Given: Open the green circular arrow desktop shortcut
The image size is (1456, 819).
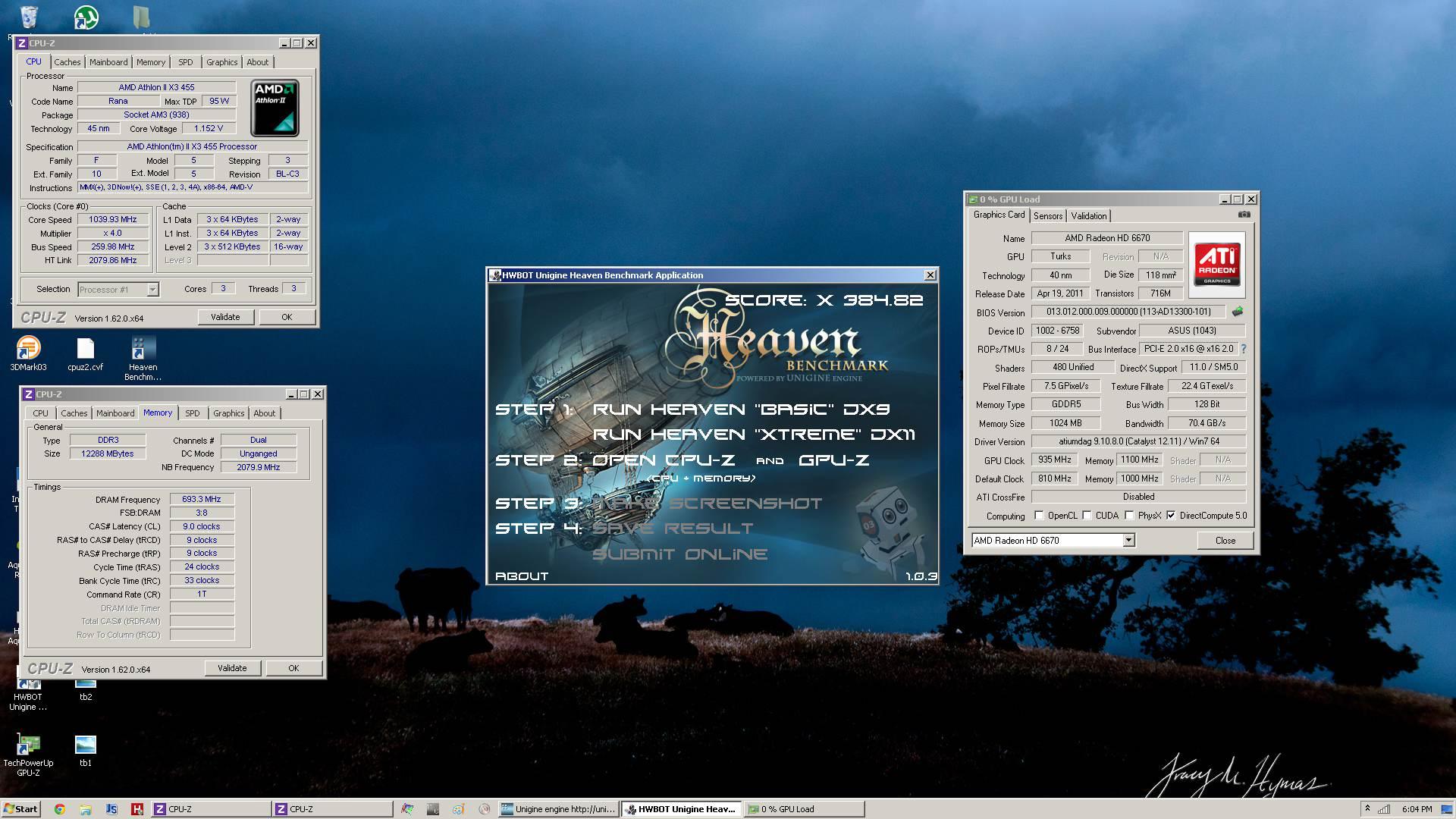Looking at the screenshot, I should point(86,17).
